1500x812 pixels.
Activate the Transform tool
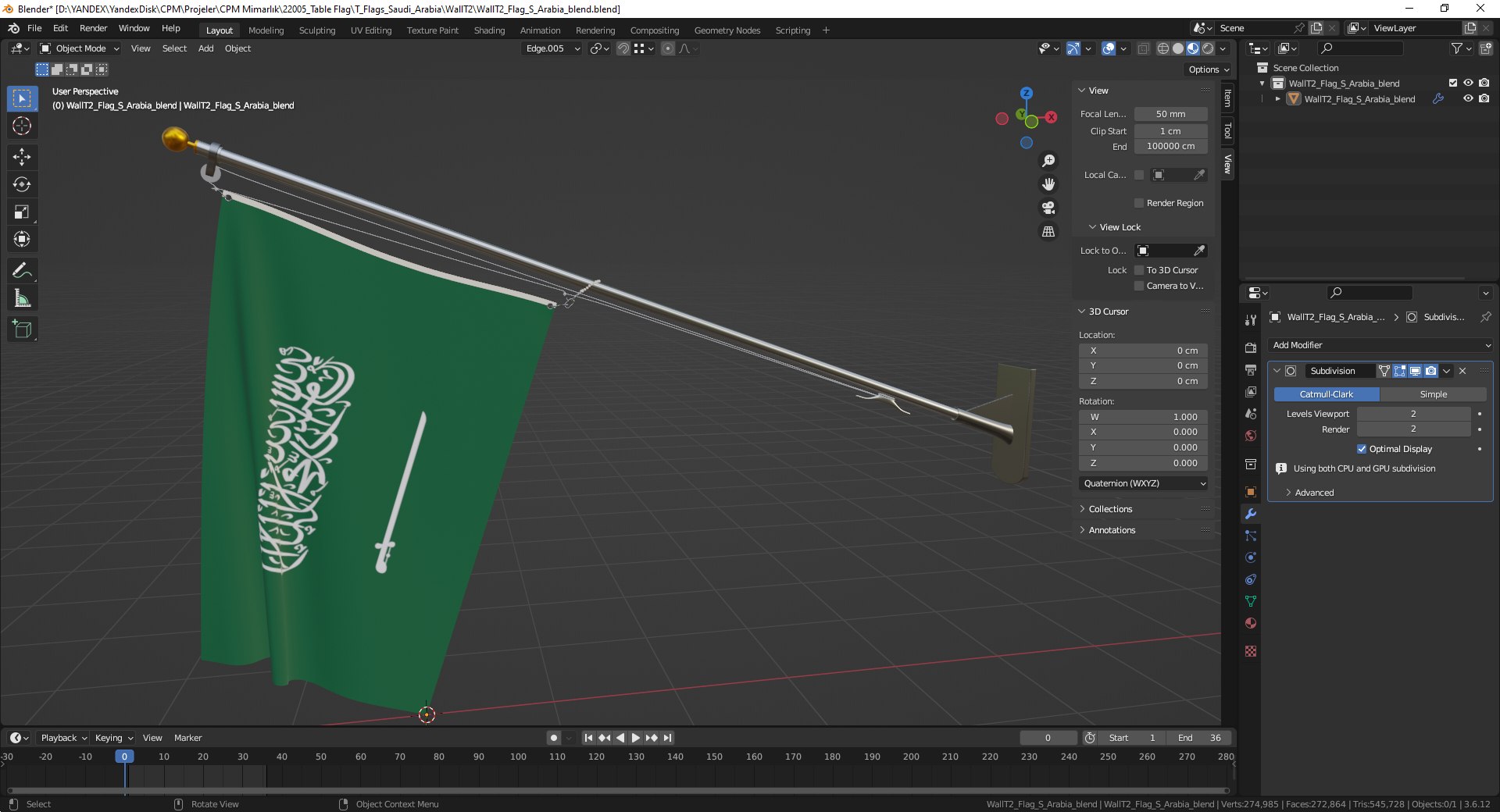pos(22,239)
